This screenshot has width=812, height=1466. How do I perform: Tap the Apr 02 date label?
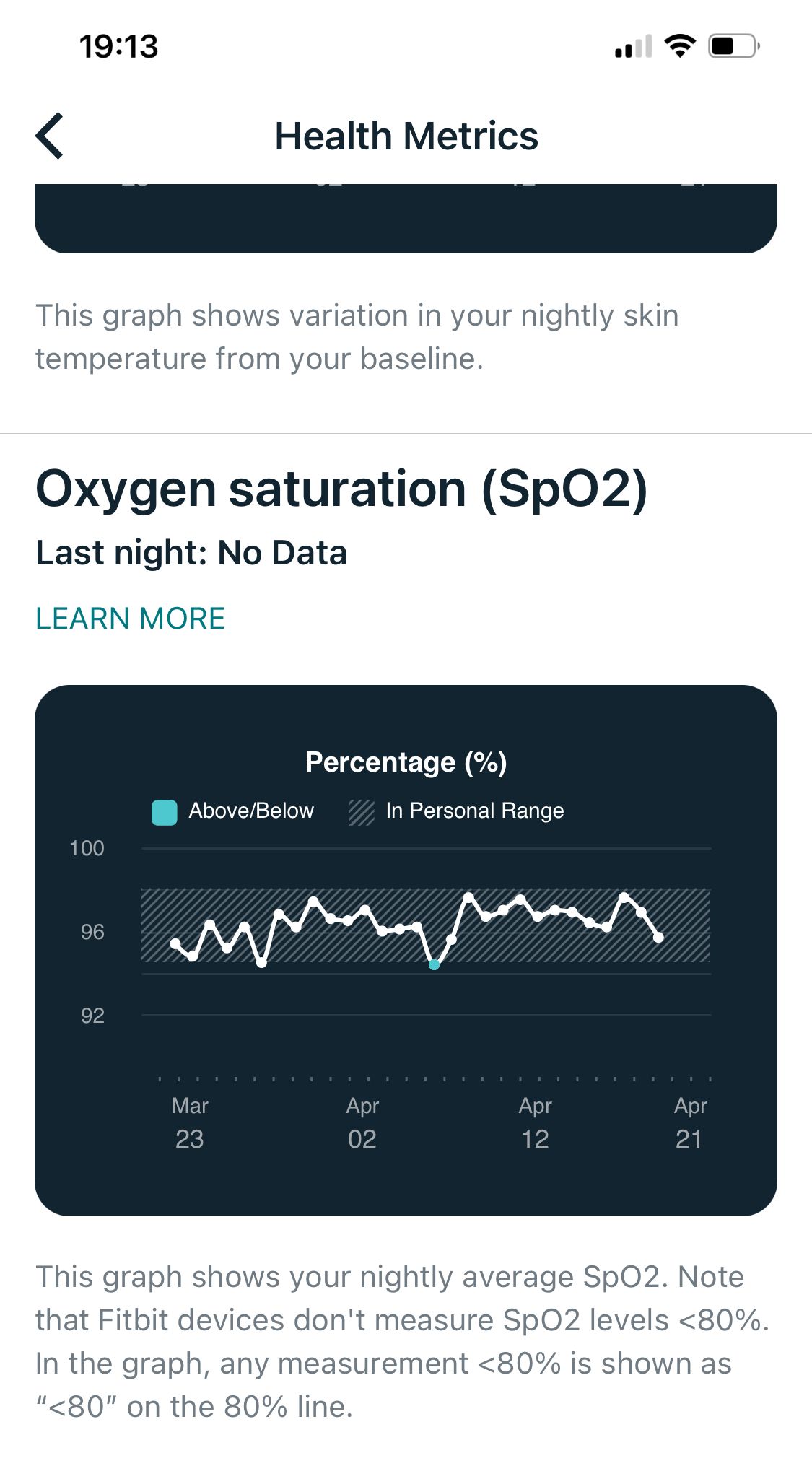coord(362,1122)
